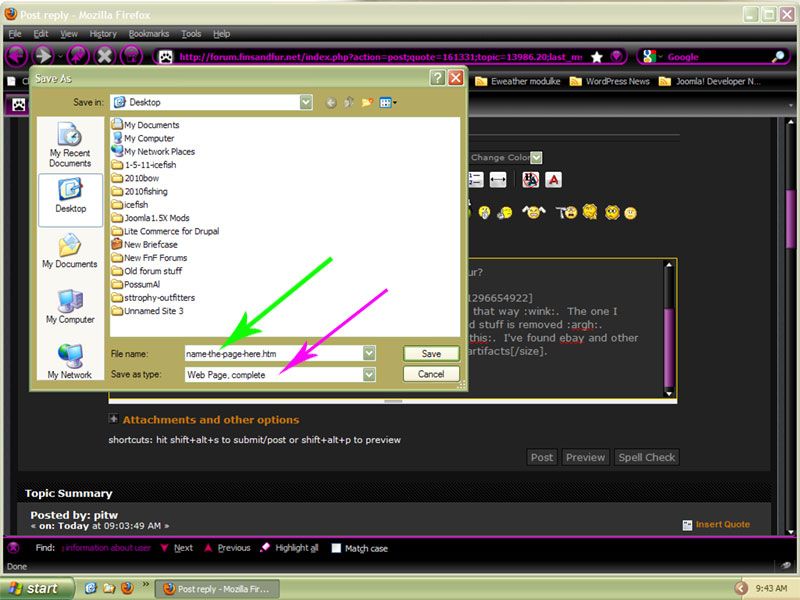Click the Stop loading toolbar button
This screenshot has width=800, height=600.
point(104,55)
